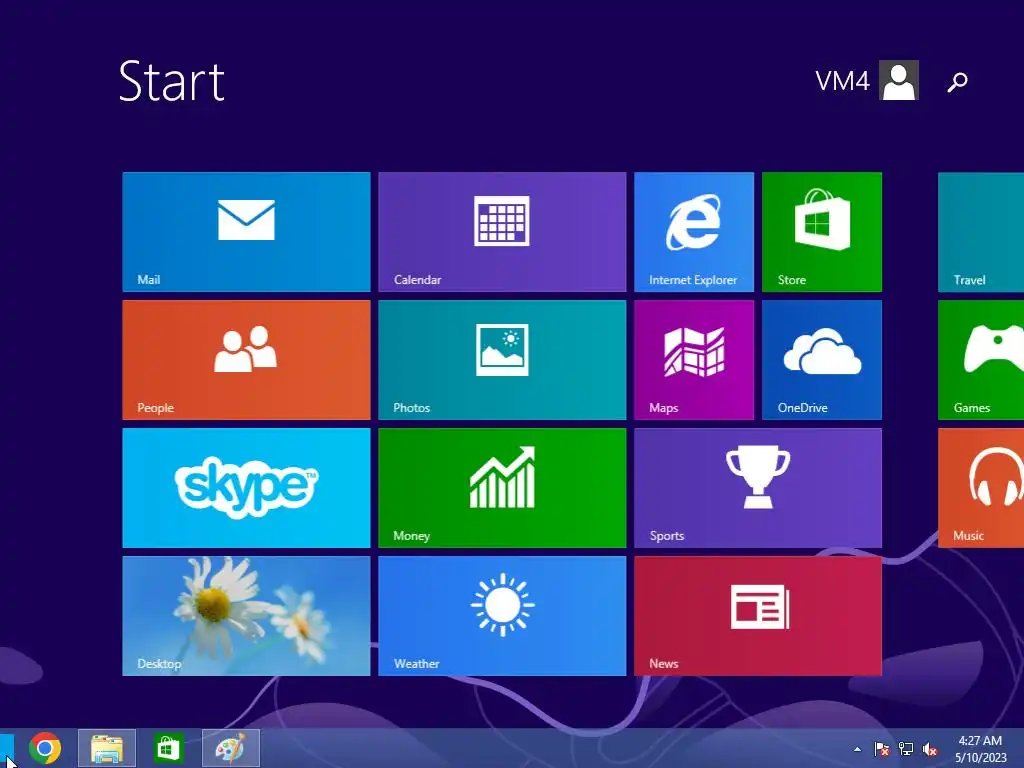Open the VM4 user account picture
Viewport: 1024px width, 768px height.
pyautogui.click(x=899, y=80)
